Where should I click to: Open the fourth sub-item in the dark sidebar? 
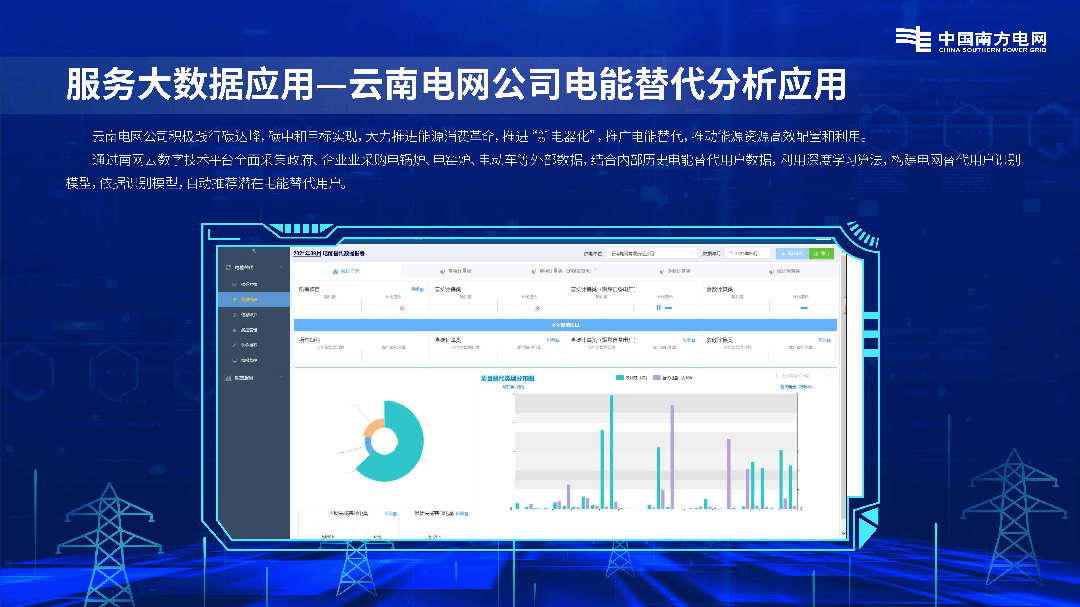point(253,330)
